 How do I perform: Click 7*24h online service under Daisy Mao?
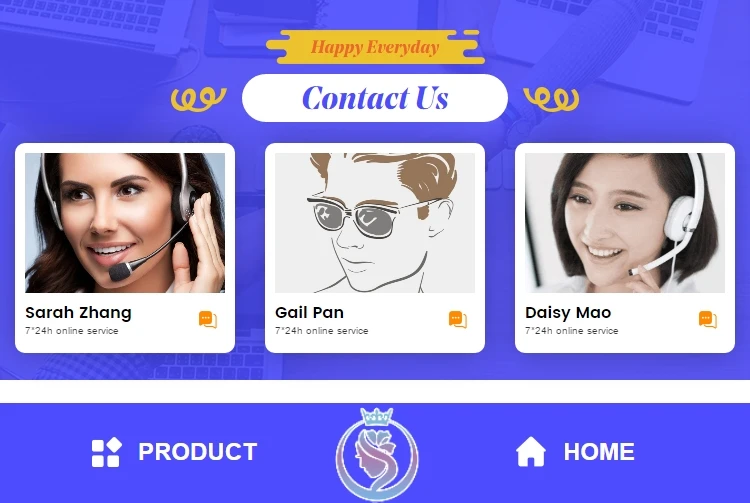coord(572,331)
